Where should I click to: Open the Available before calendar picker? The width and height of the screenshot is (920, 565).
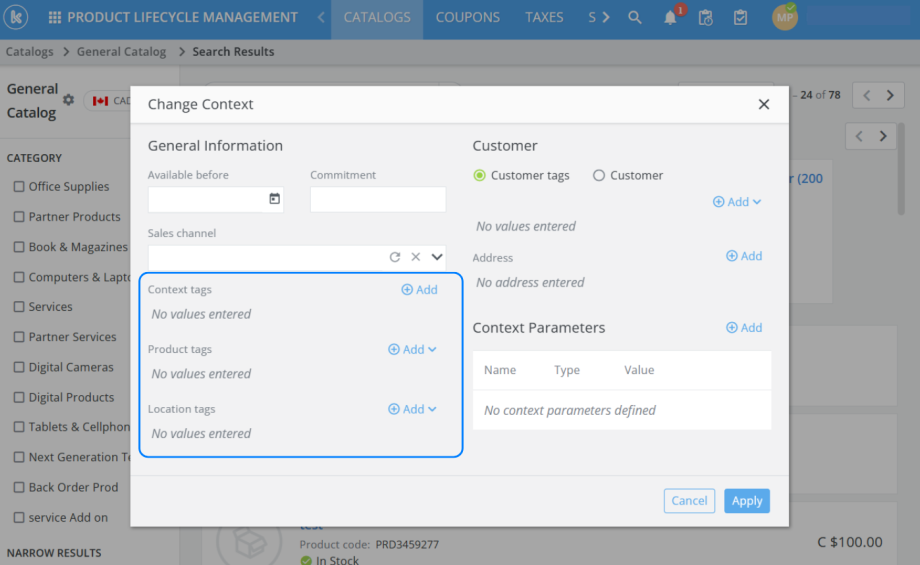[275, 199]
